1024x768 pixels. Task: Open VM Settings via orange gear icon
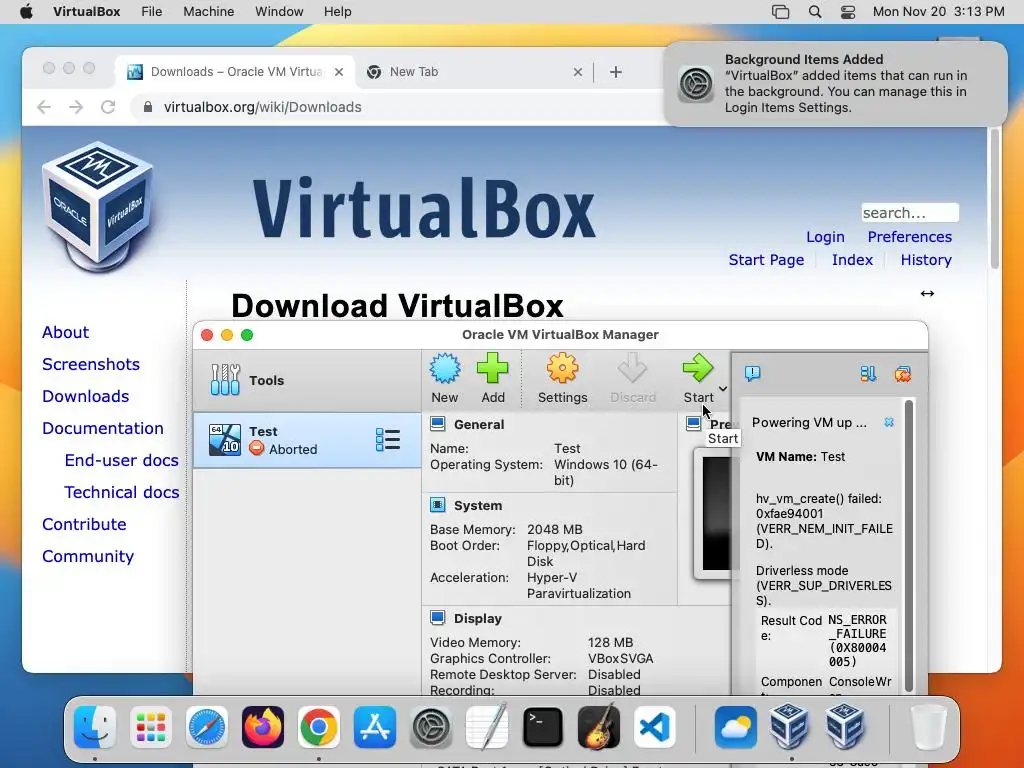(x=562, y=368)
